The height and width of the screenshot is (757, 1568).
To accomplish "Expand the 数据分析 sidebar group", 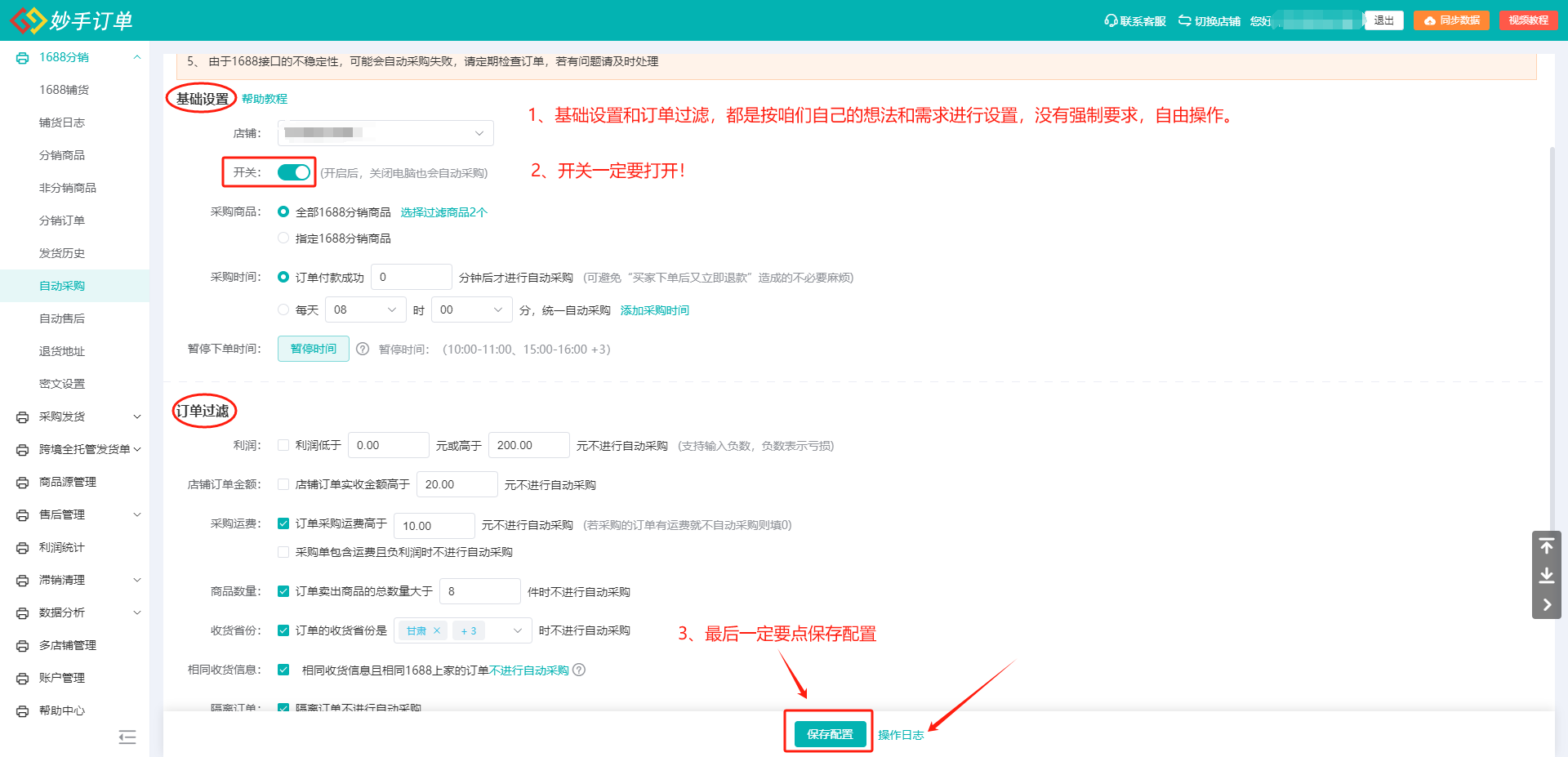I will 137,612.
